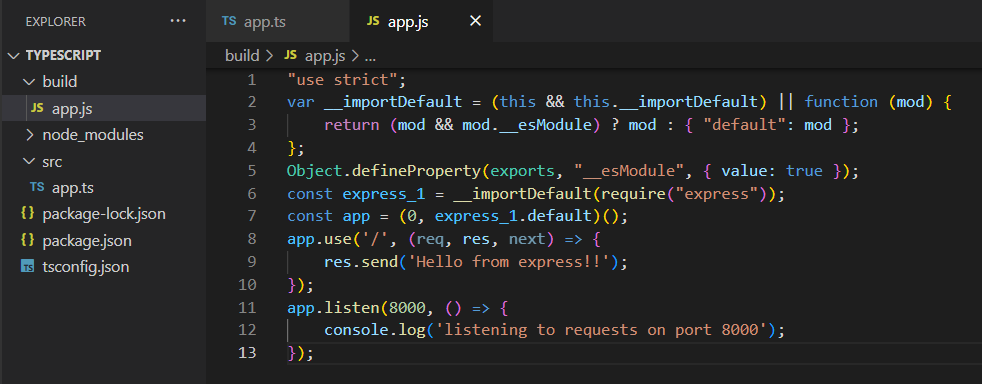Click the JS icon on the app.js tab
Image resolution: width=982 pixels, height=384 pixels.
point(373,21)
